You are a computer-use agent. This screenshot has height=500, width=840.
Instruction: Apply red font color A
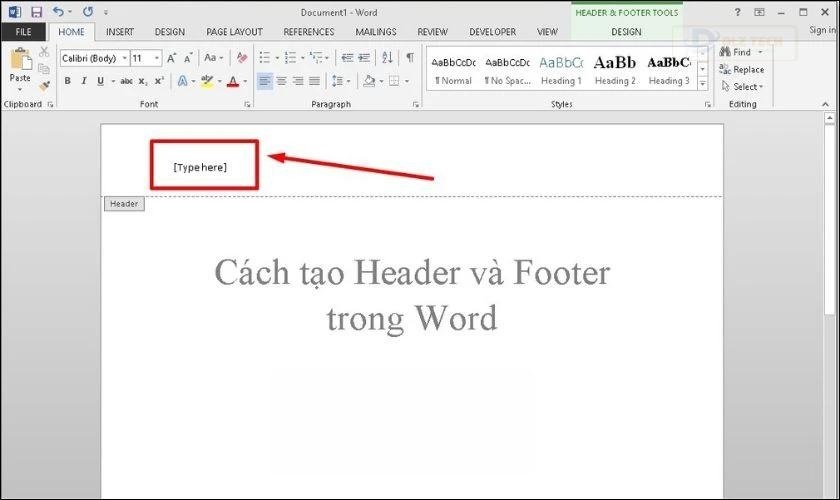click(x=232, y=81)
